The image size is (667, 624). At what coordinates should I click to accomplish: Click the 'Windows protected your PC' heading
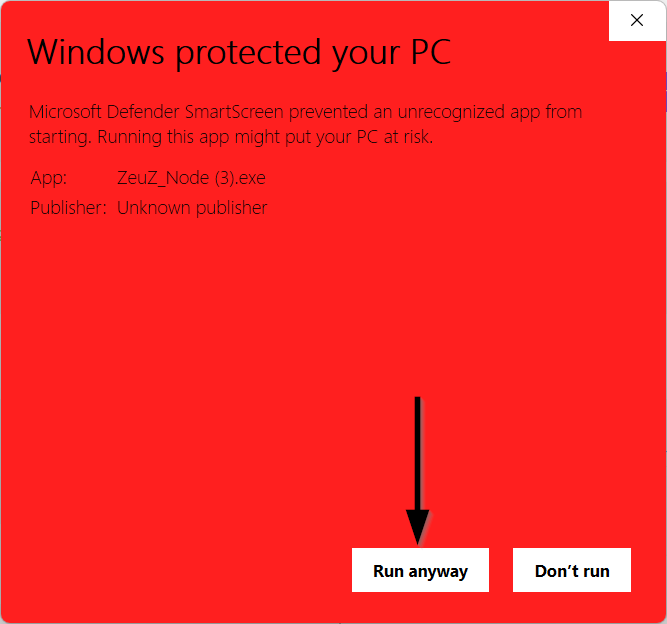click(x=239, y=53)
